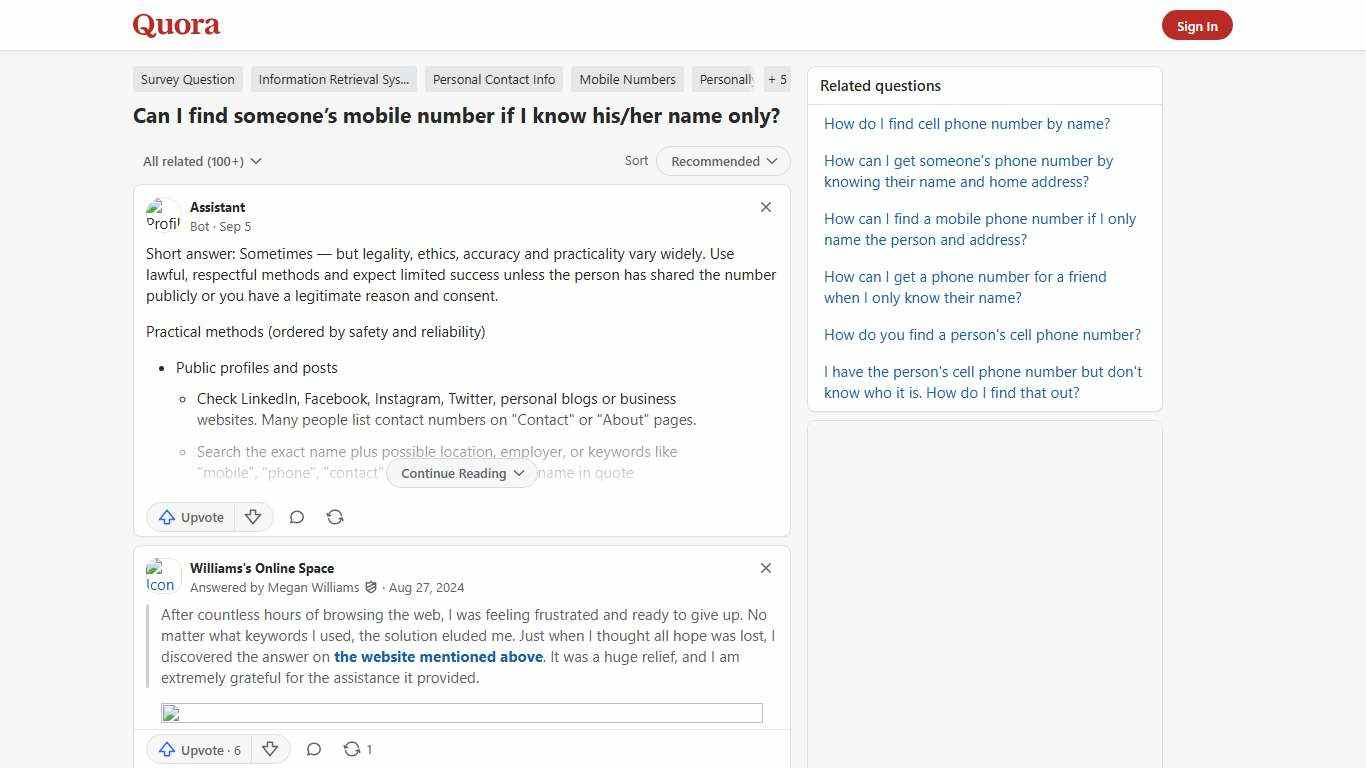Image resolution: width=1366 pixels, height=768 pixels.
Task: Open the All related filter dropdown
Action: point(203,161)
